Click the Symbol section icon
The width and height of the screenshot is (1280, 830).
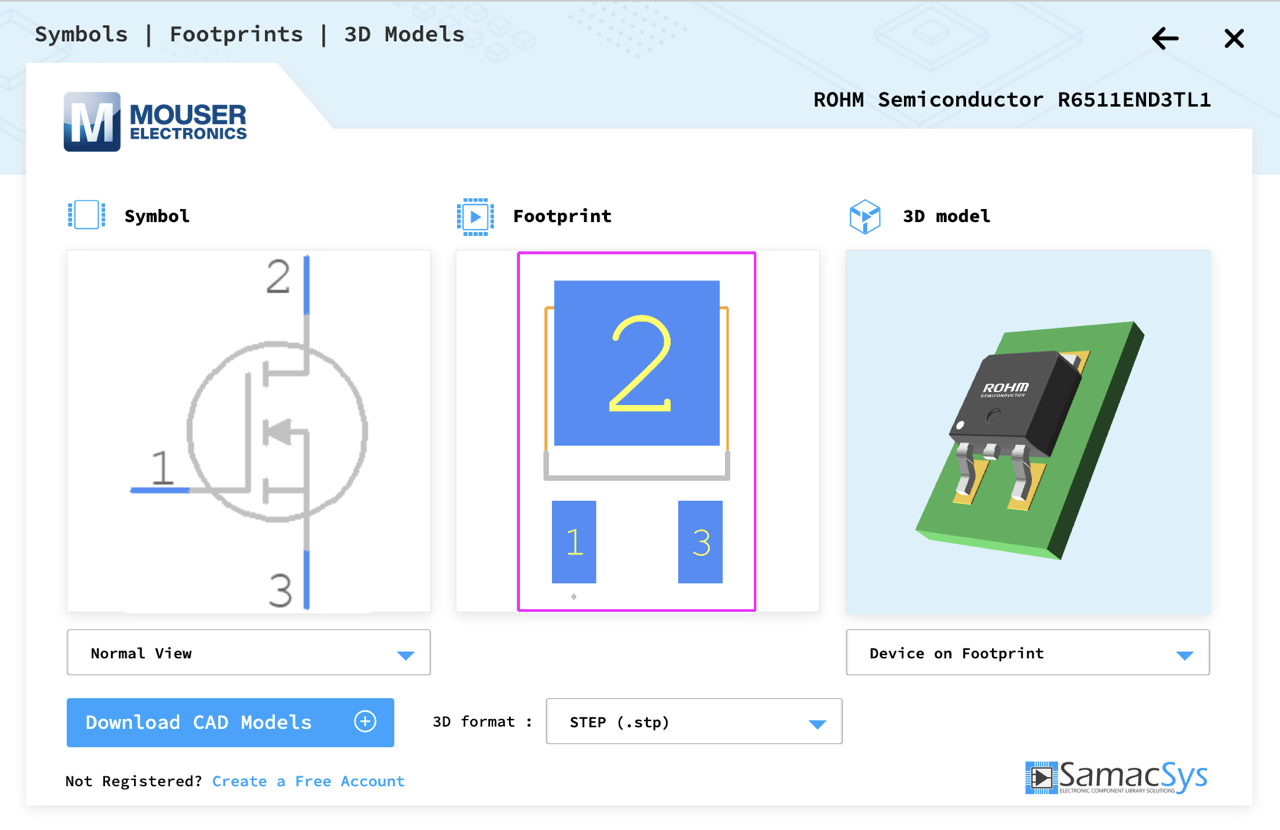[86, 215]
